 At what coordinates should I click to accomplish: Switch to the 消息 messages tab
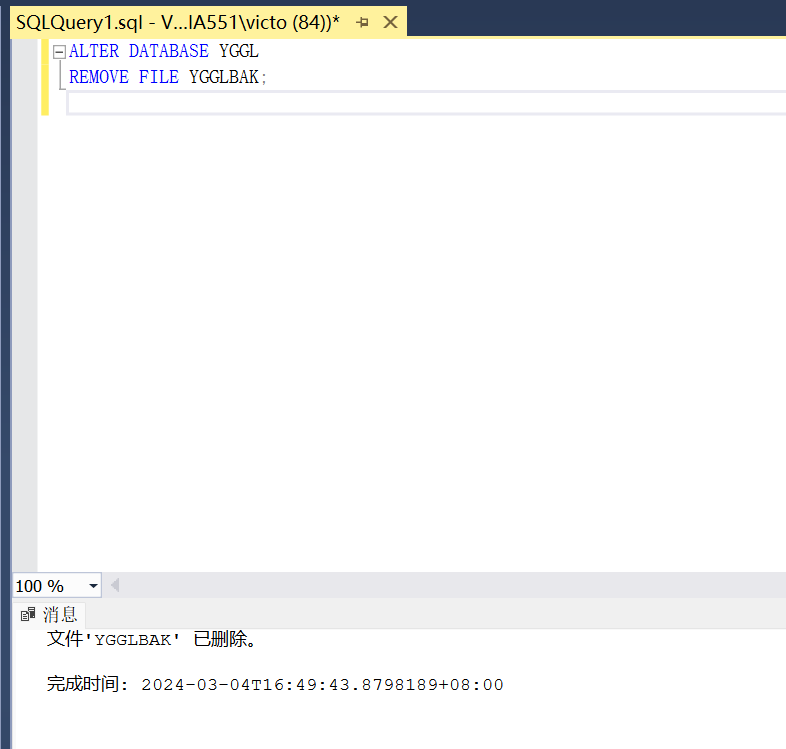[x=50, y=614]
